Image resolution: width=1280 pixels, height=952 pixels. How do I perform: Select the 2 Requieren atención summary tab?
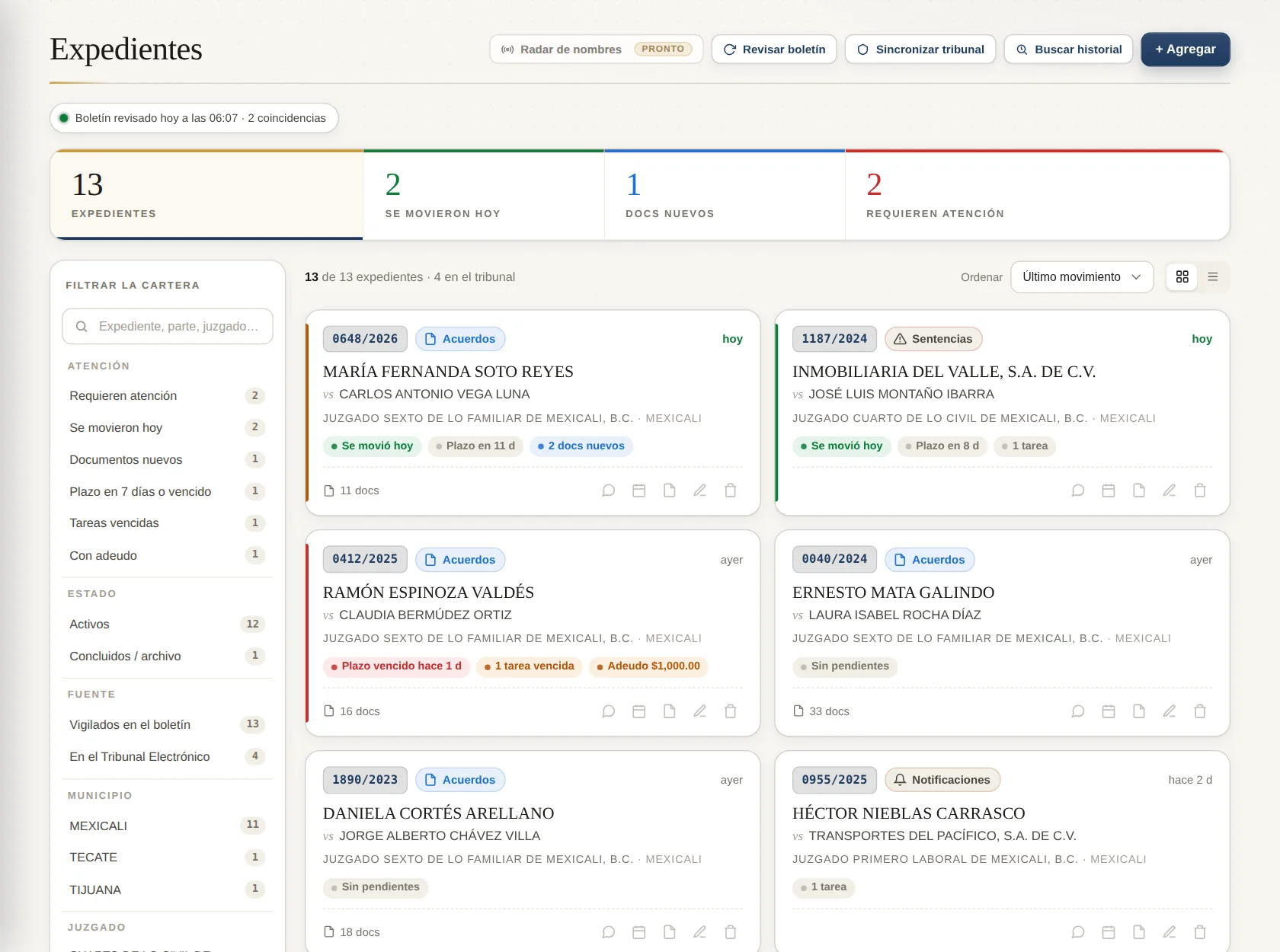pyautogui.click(x=1037, y=195)
